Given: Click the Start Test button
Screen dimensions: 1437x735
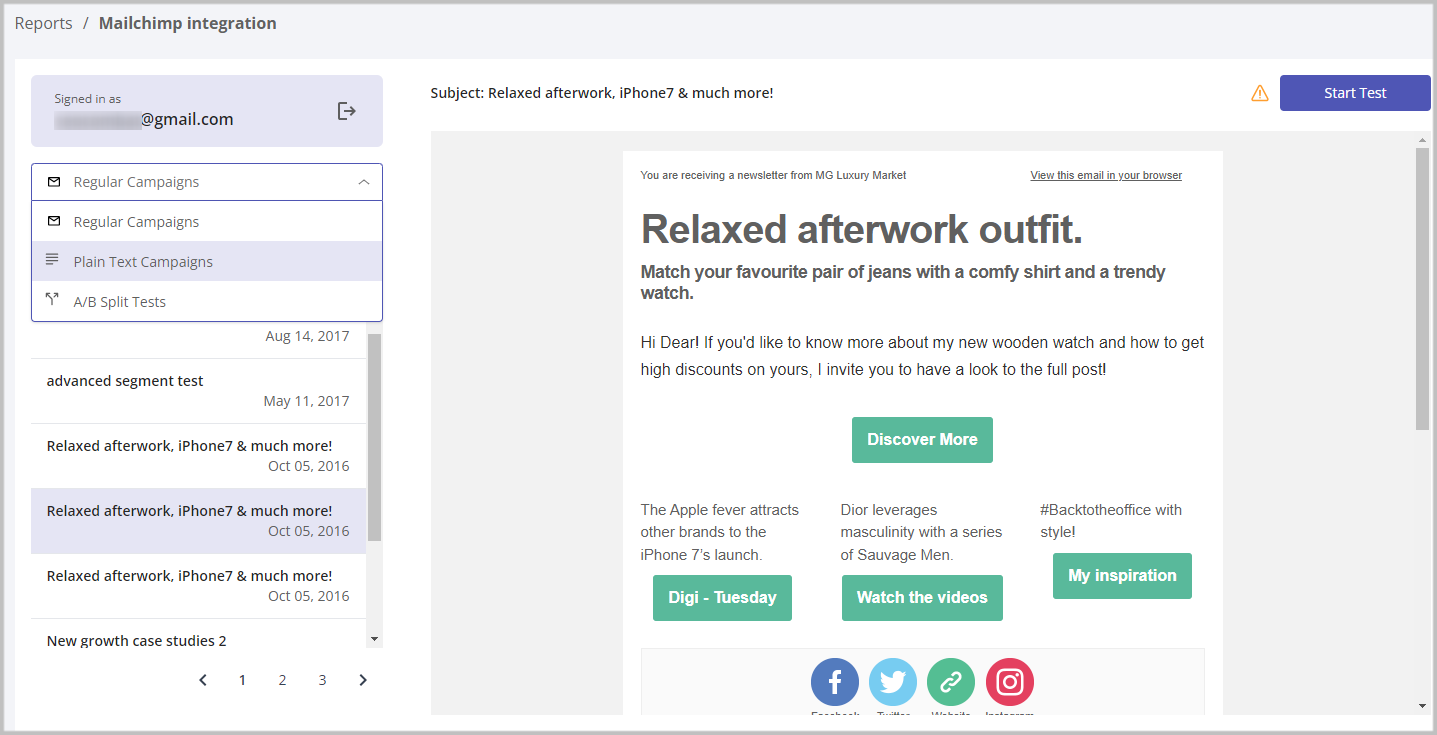Looking at the screenshot, I should pyautogui.click(x=1355, y=93).
